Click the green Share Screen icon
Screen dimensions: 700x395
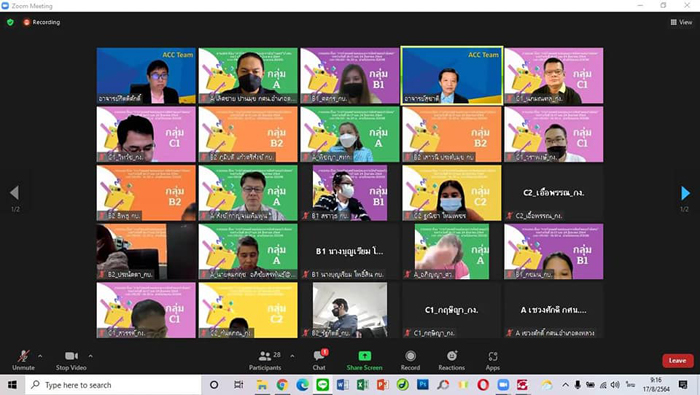(365, 356)
